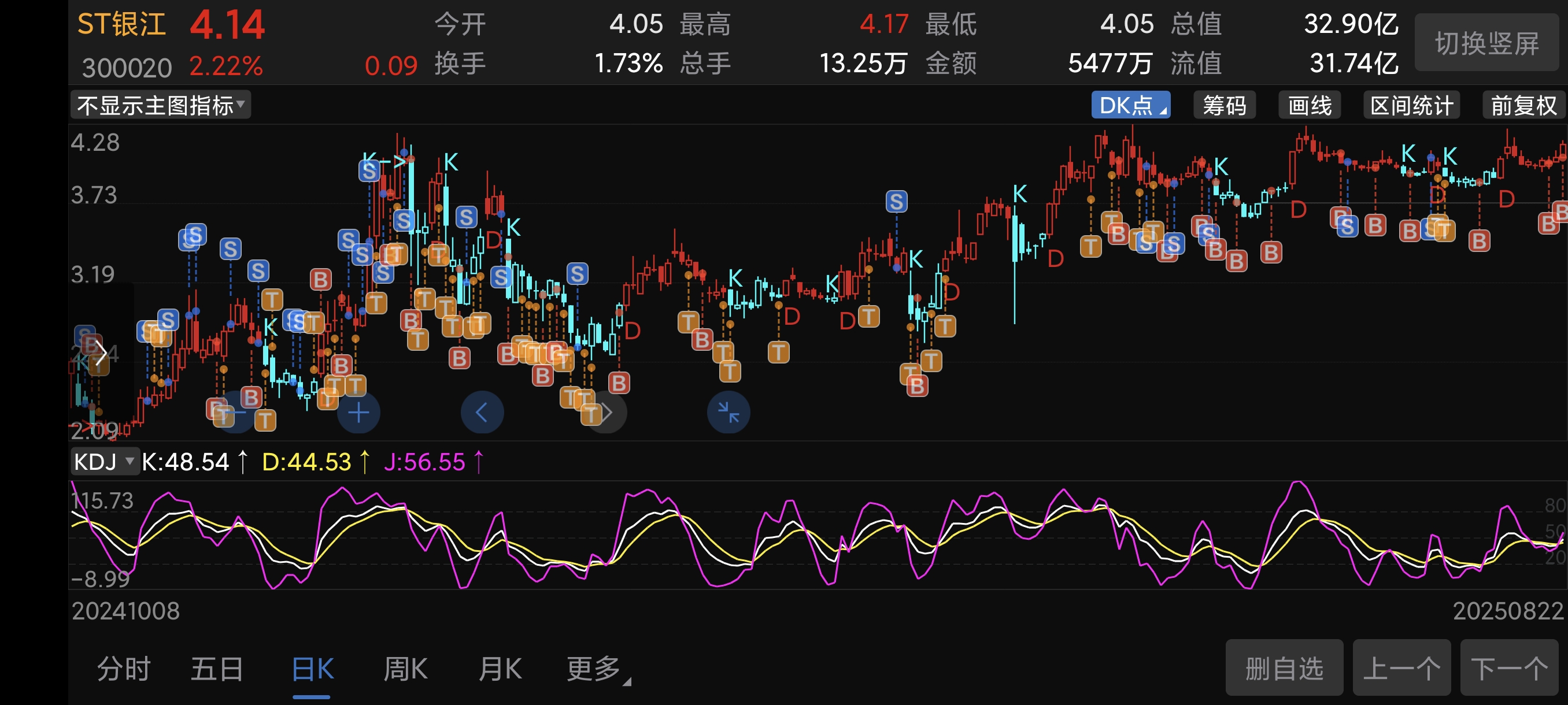The image size is (1568, 705).
Task: Tap the circulating value 31.74亿
Action: click(1353, 62)
